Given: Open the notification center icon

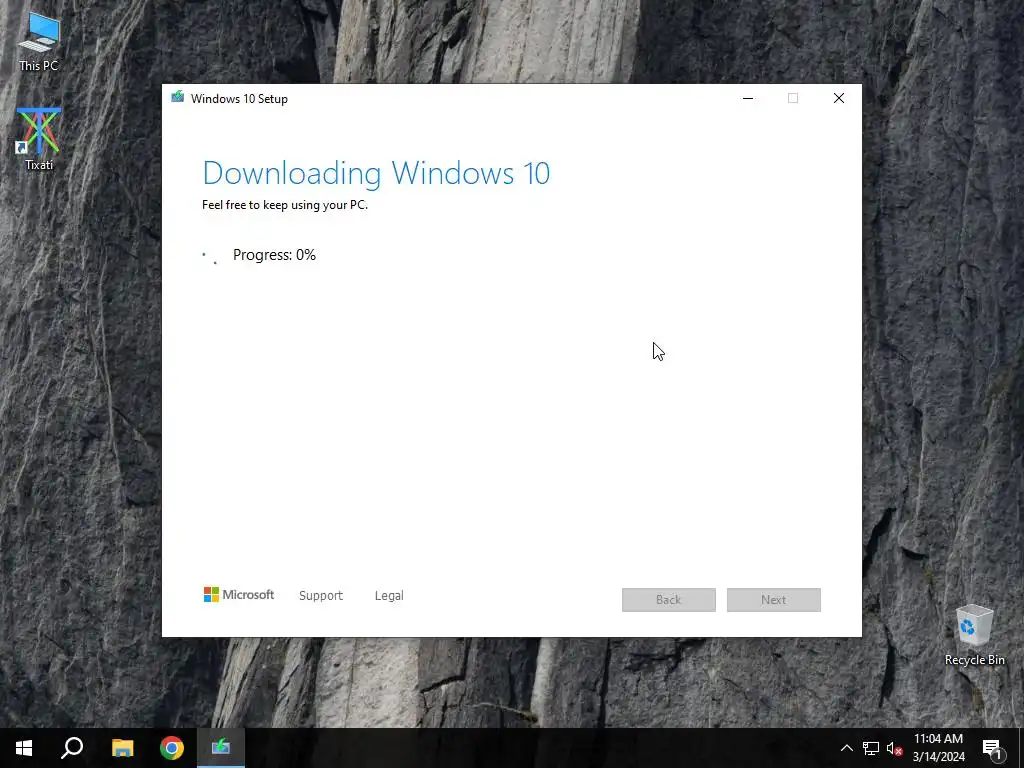Looking at the screenshot, I should coord(992,748).
